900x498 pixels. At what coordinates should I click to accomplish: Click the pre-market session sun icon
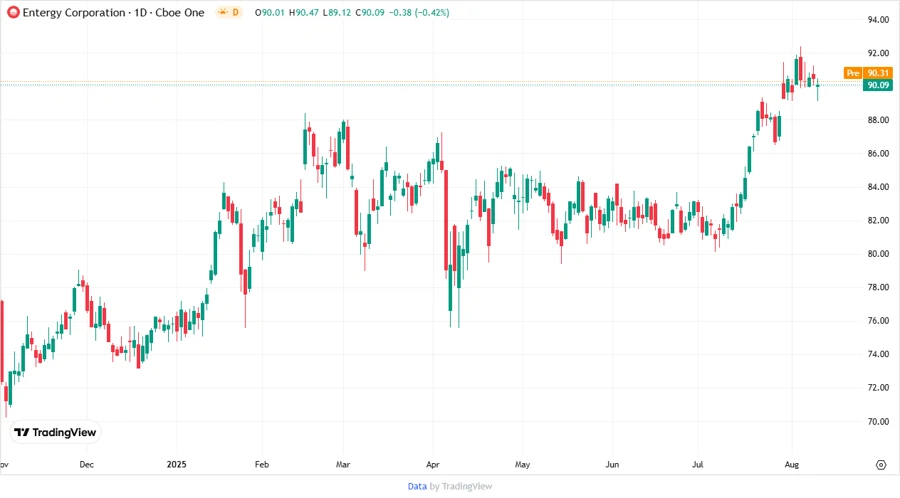point(222,12)
